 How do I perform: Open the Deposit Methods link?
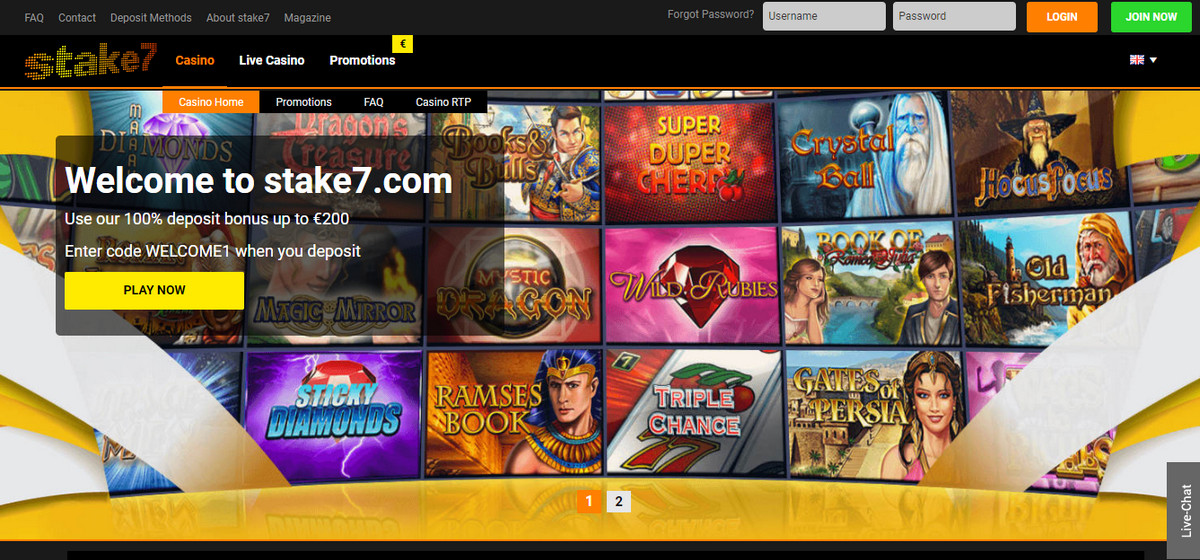click(151, 18)
